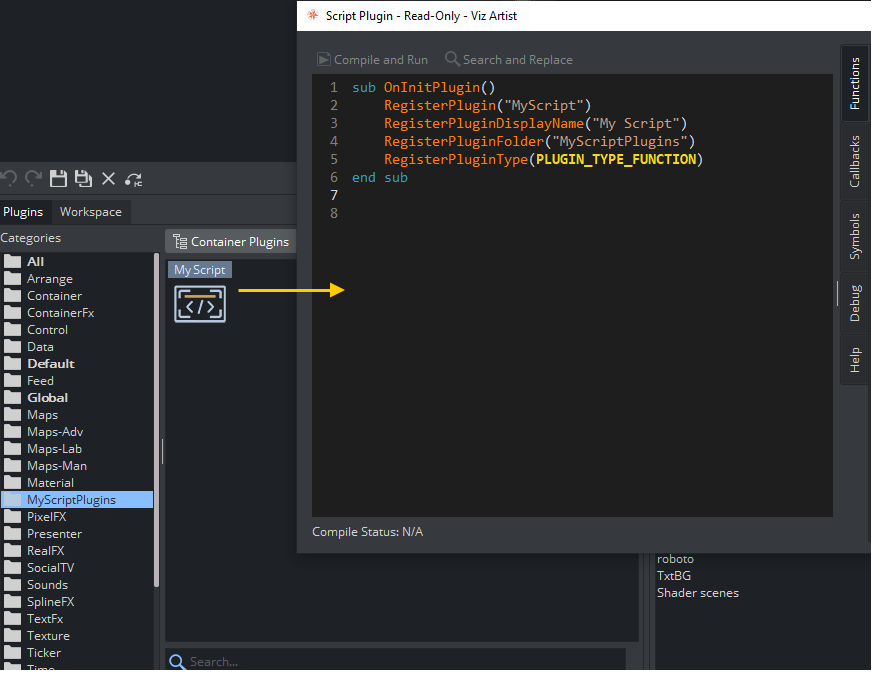The height and width of the screenshot is (678, 872).
Task: Click the Save icon in toolbar
Action: (x=59, y=179)
